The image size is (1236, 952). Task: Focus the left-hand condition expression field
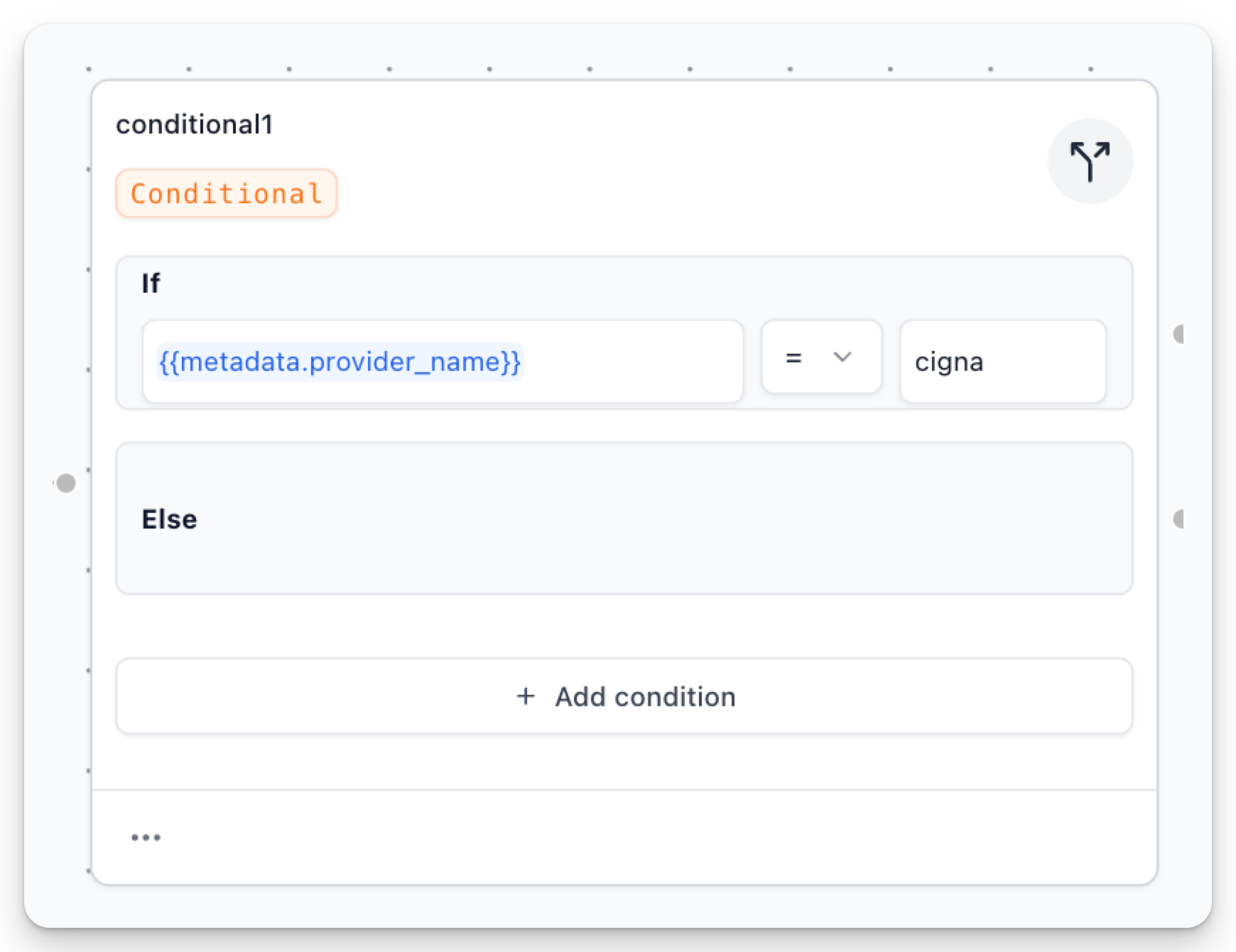coord(632,362)
